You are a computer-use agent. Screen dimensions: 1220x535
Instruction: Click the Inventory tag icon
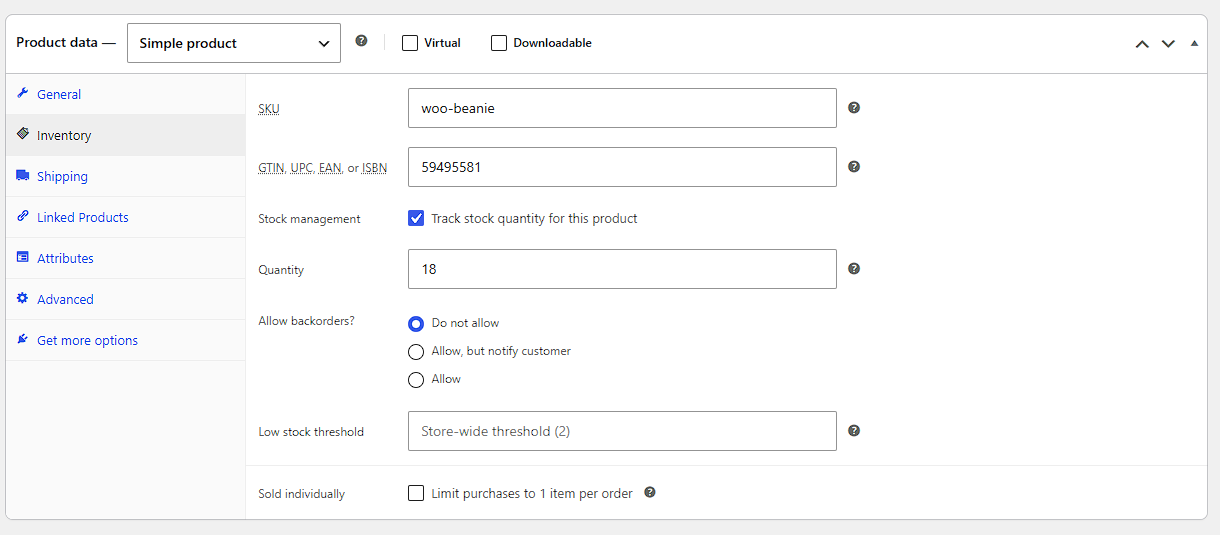pyautogui.click(x=23, y=134)
